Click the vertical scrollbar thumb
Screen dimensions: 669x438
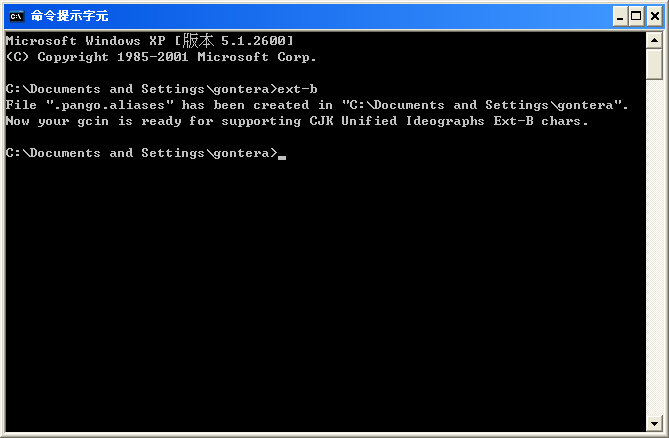click(654, 62)
